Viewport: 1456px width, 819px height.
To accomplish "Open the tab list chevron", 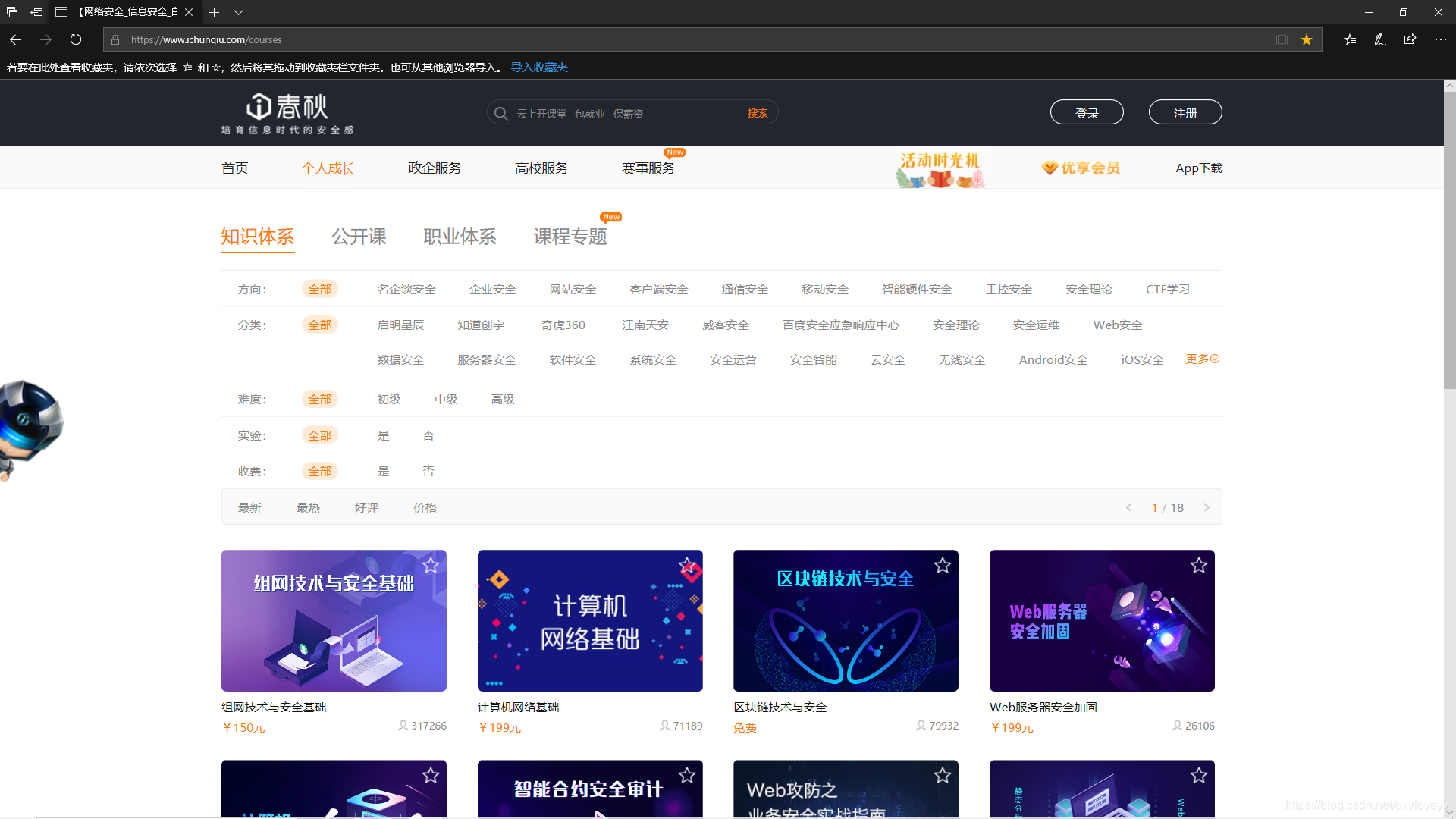I will [x=238, y=12].
